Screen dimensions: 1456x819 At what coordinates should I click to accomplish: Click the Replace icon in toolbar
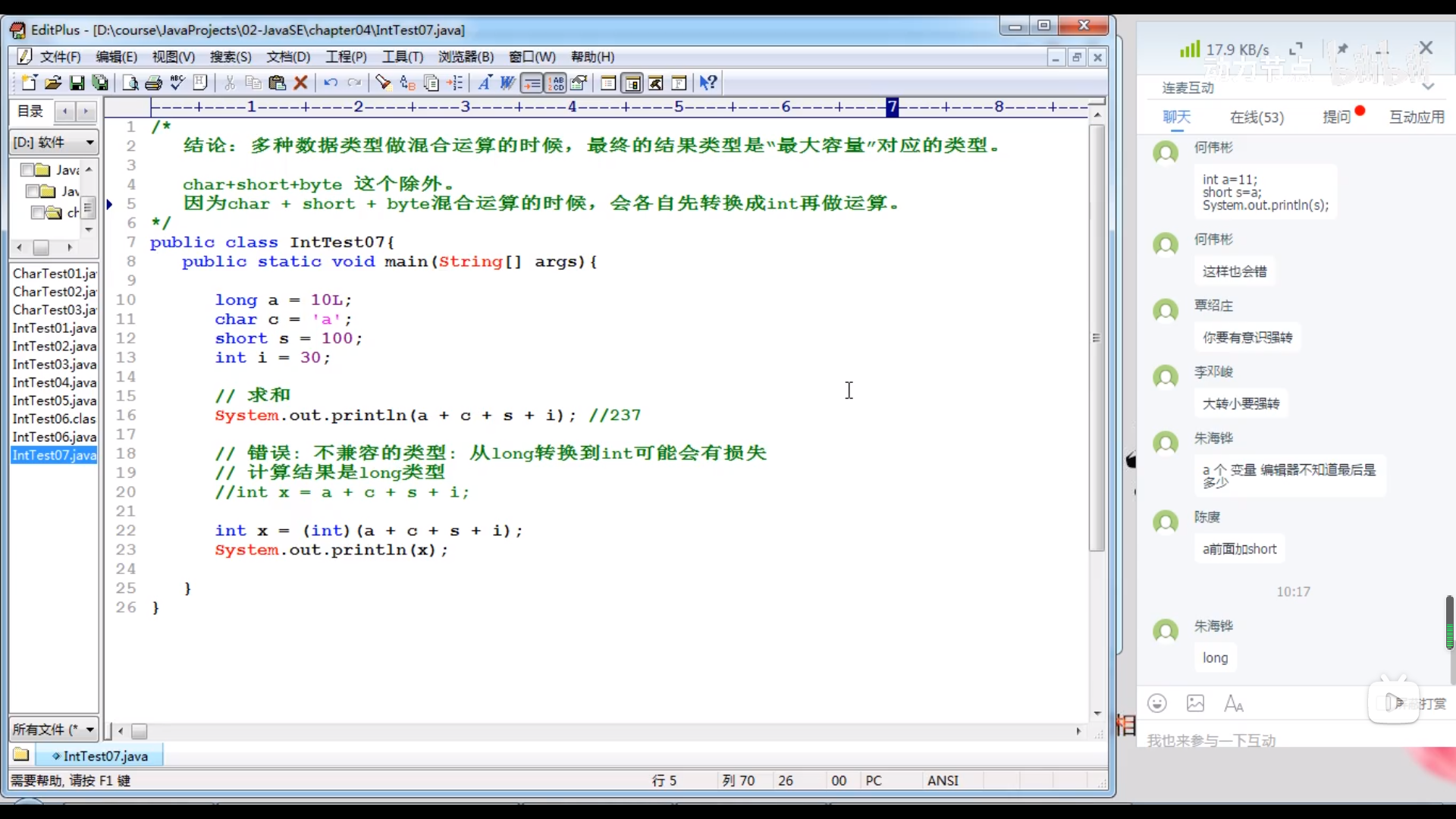[408, 83]
